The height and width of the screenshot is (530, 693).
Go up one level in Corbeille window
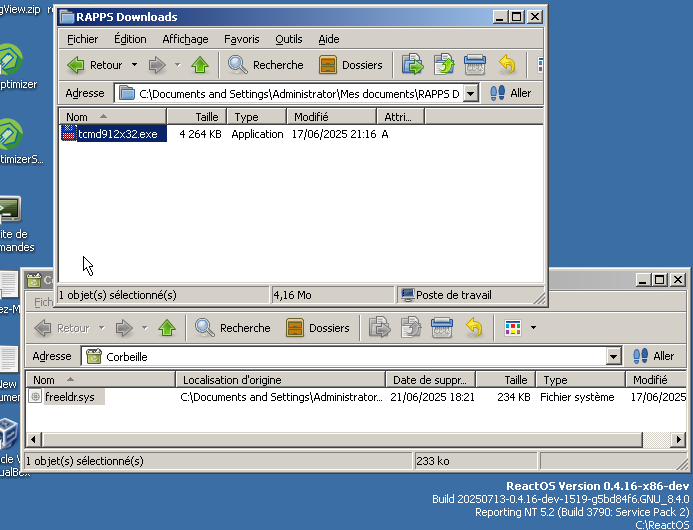167,328
